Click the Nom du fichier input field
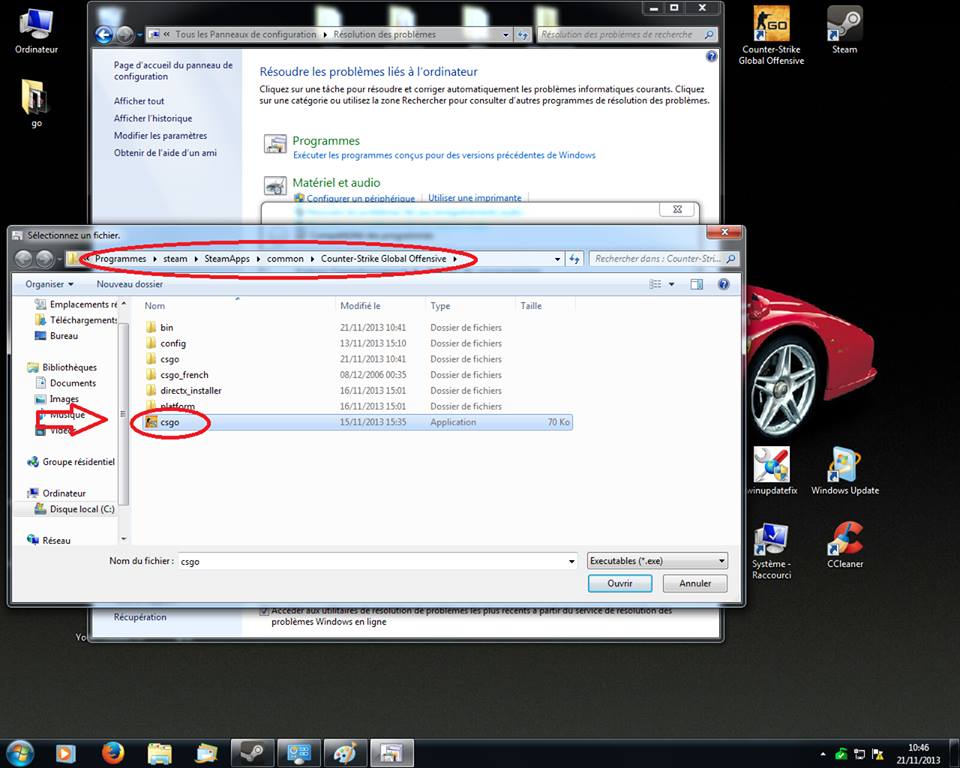This screenshot has width=960, height=768. (x=372, y=561)
